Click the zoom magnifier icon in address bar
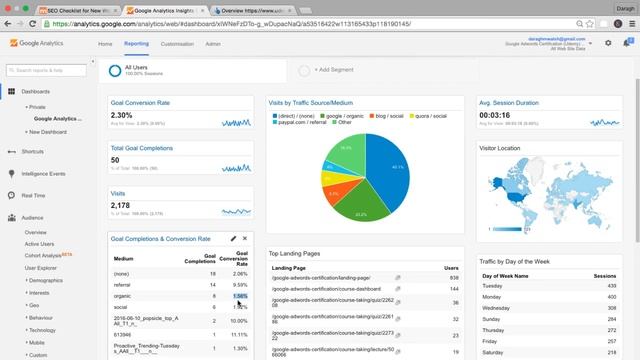Image resolution: width=640 pixels, height=360 pixels. click(x=579, y=24)
